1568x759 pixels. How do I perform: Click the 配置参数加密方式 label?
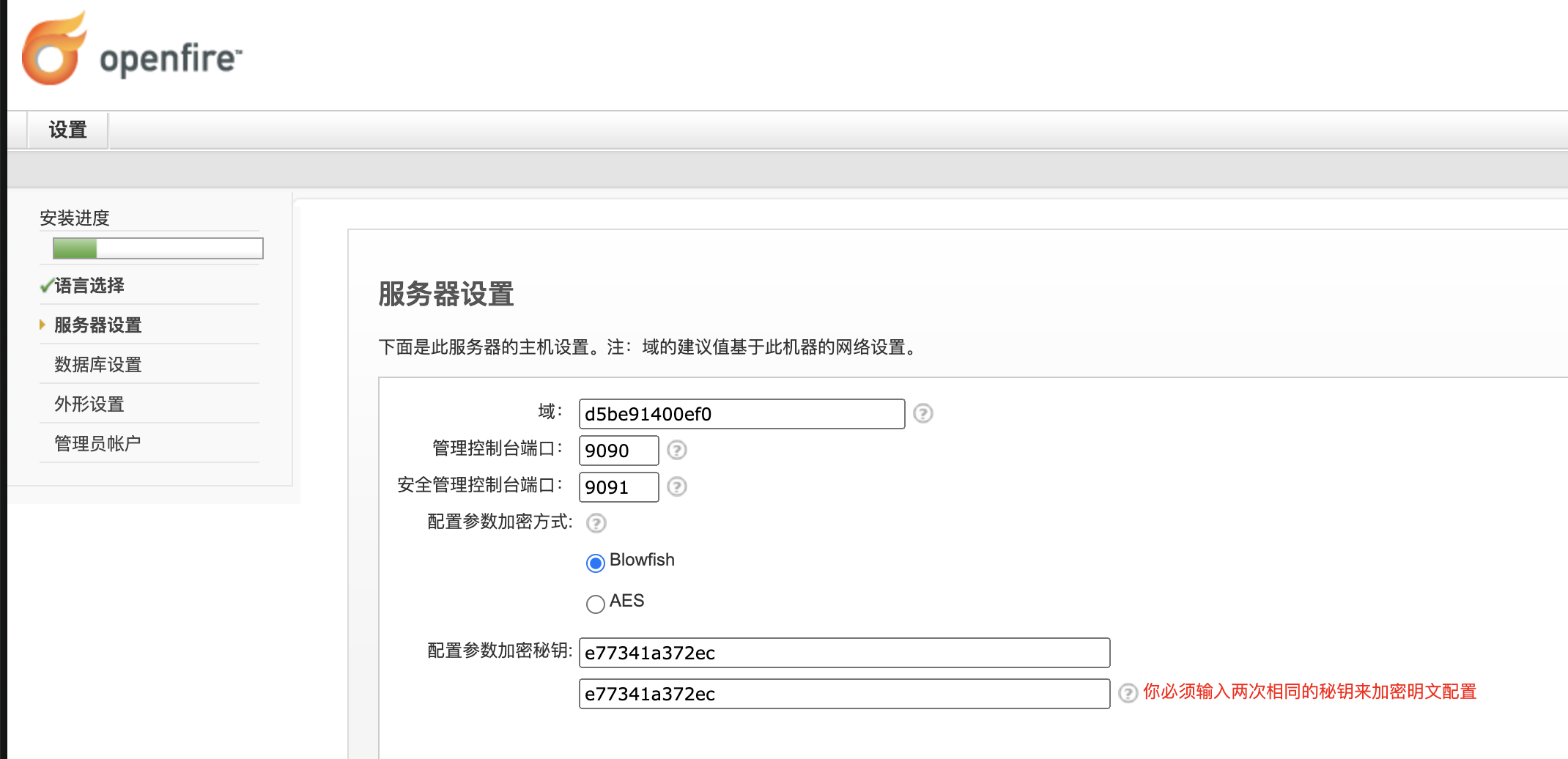pos(500,522)
